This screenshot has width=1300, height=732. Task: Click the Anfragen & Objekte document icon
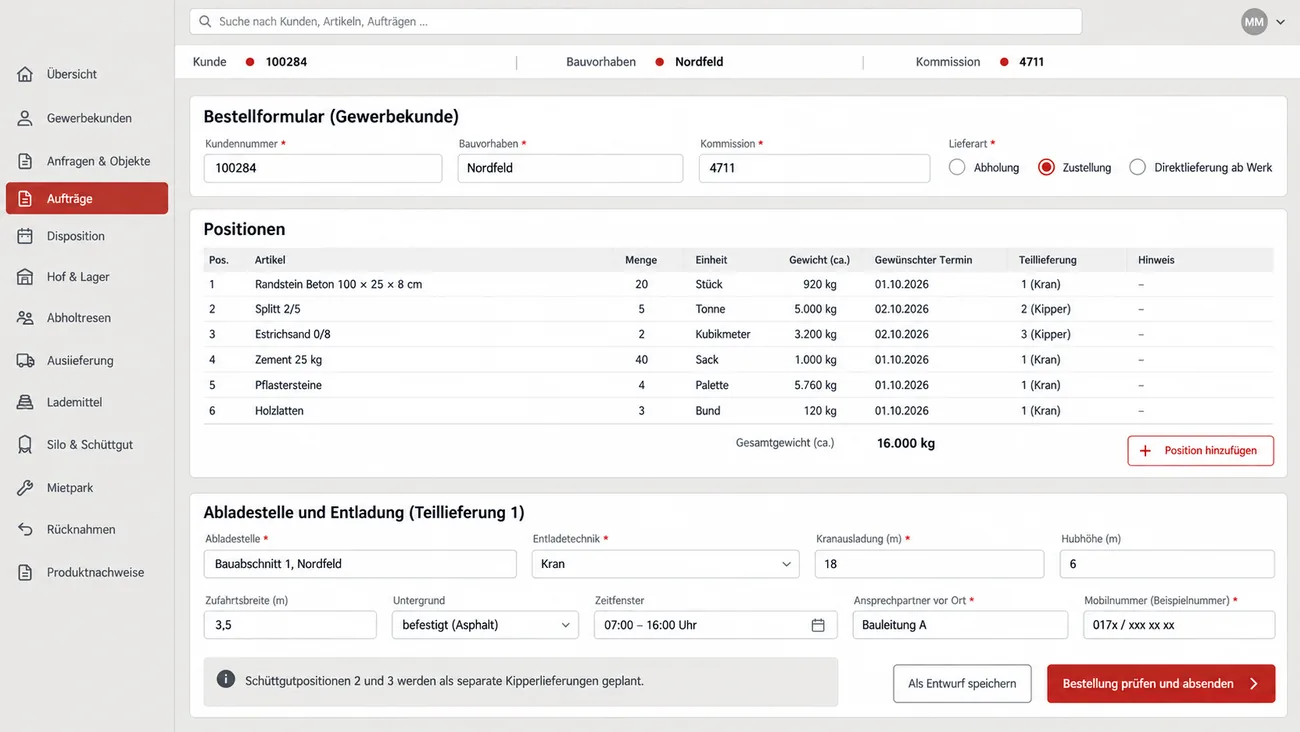point(25,161)
